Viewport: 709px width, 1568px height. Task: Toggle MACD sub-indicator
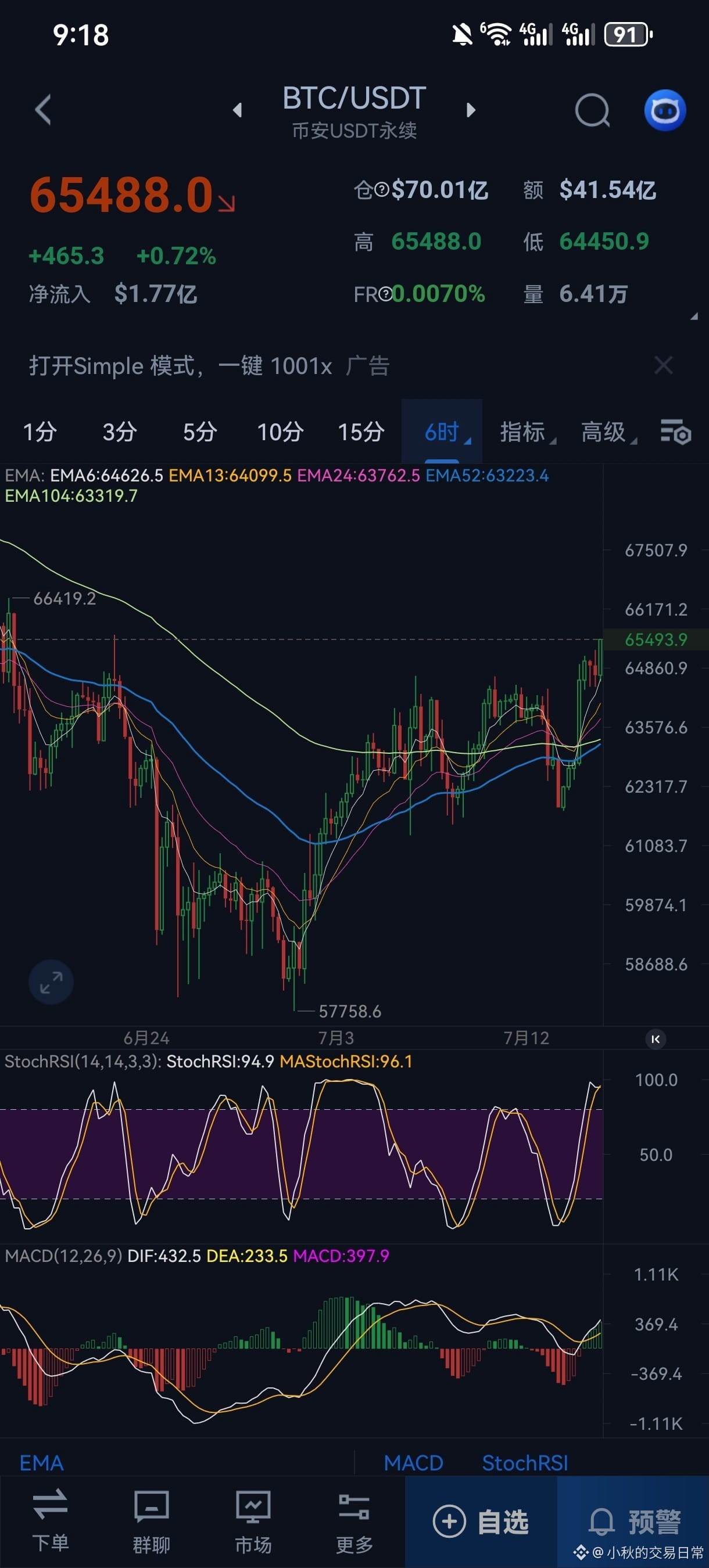[x=414, y=1463]
